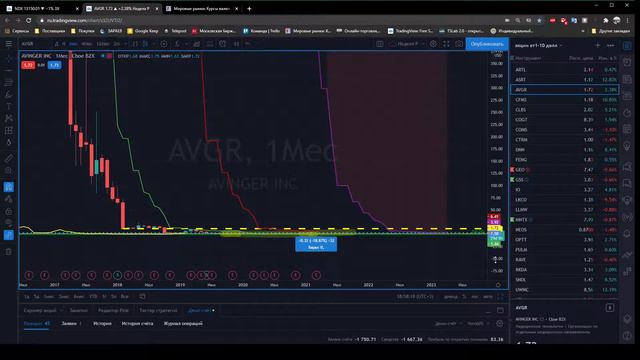Select the text annotation tool
The height and width of the screenshot is (360, 640).
9,107
